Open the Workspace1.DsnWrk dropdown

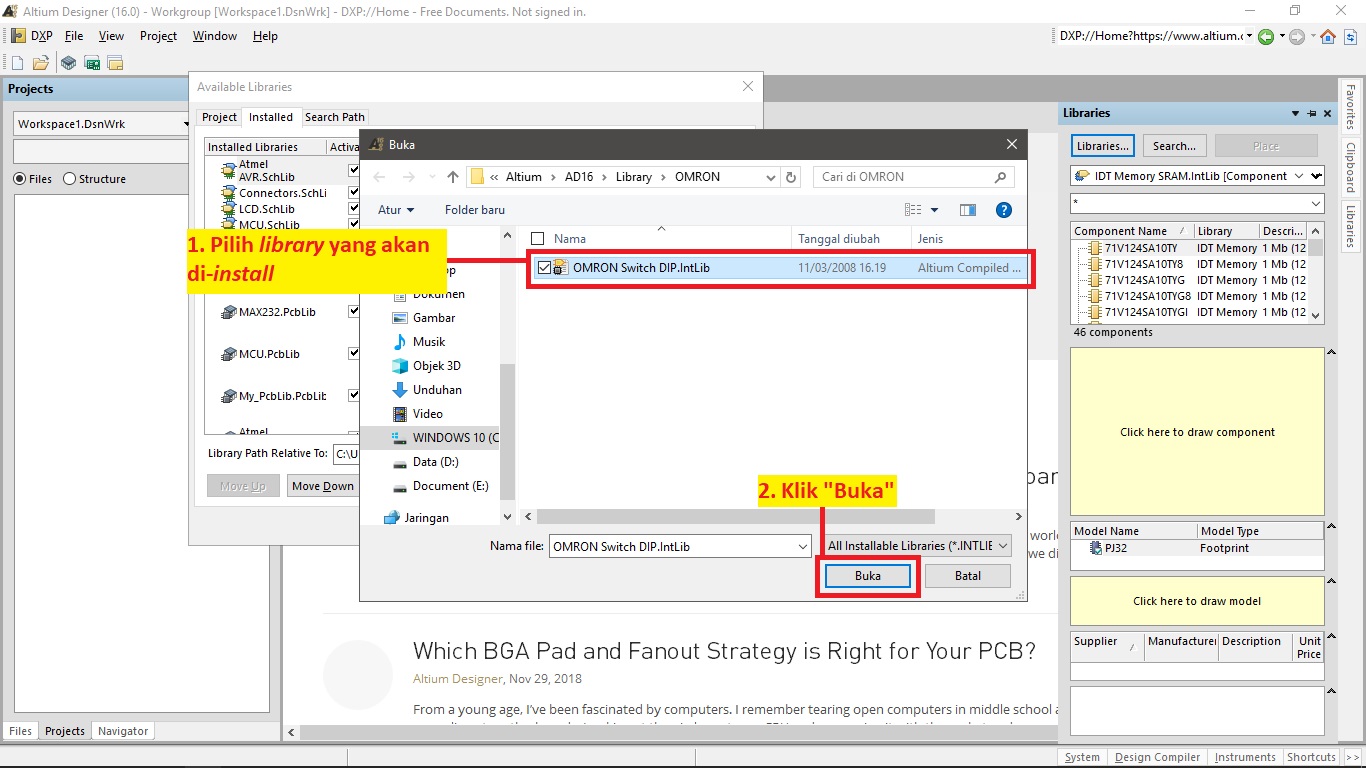pos(185,124)
